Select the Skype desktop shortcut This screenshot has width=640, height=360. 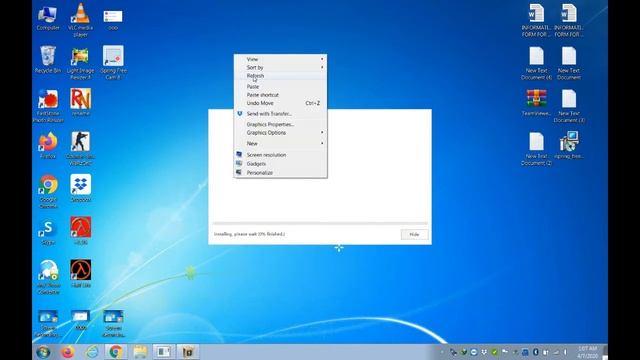tap(48, 231)
